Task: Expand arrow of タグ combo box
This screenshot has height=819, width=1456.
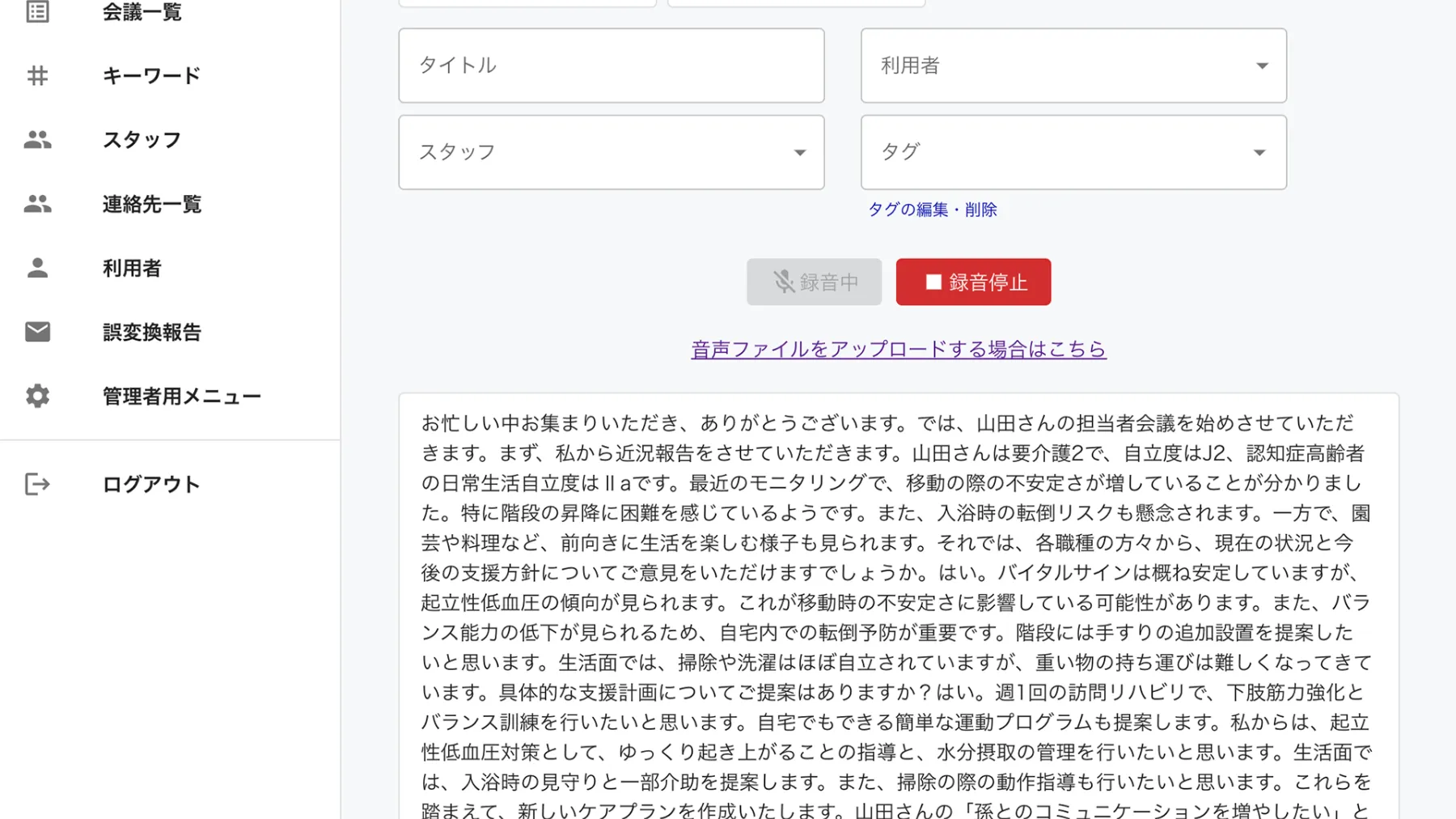Action: (x=1259, y=152)
